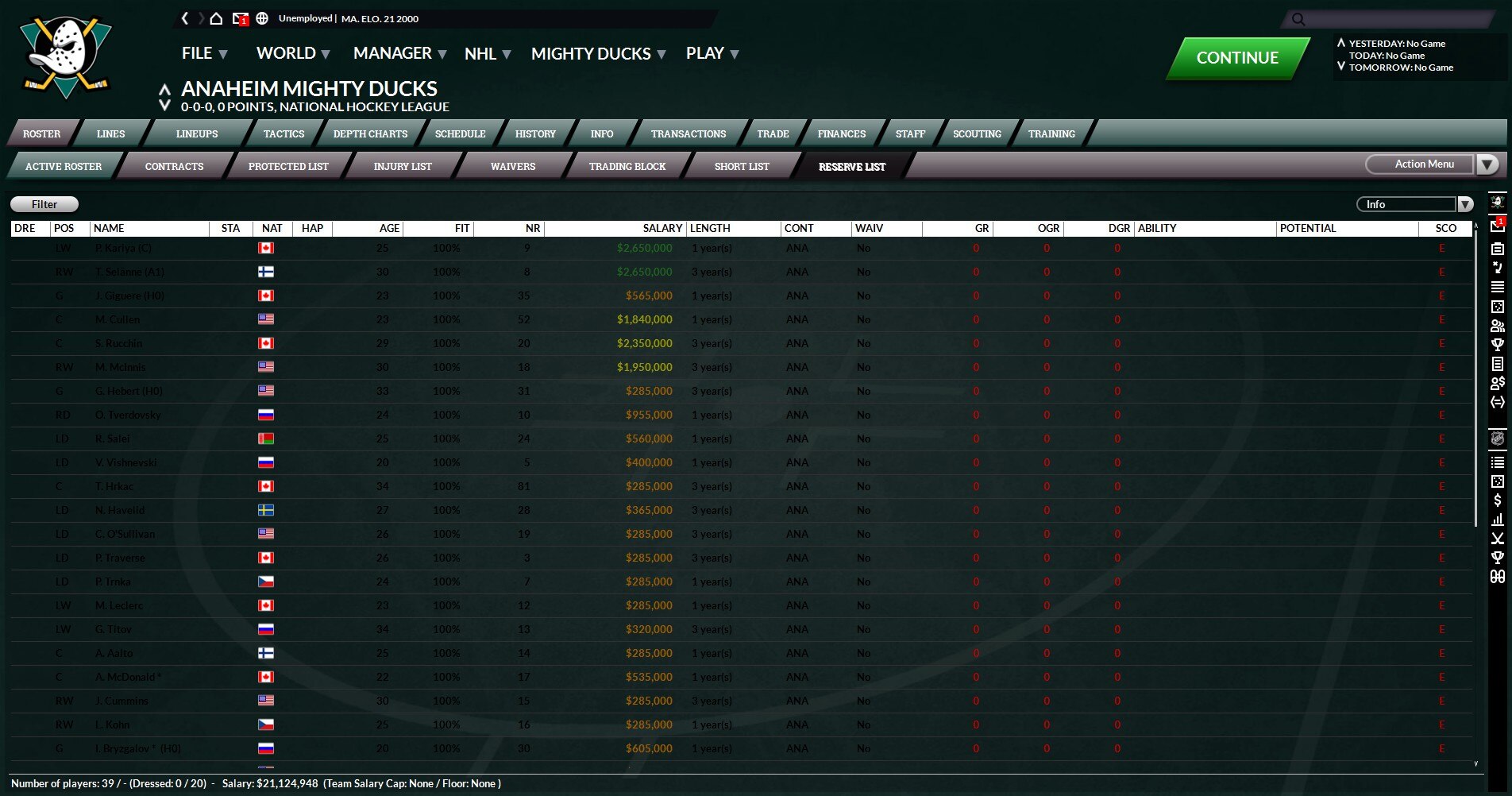Go back with the left arrow
The width and height of the screenshot is (1512, 796).
(x=185, y=18)
